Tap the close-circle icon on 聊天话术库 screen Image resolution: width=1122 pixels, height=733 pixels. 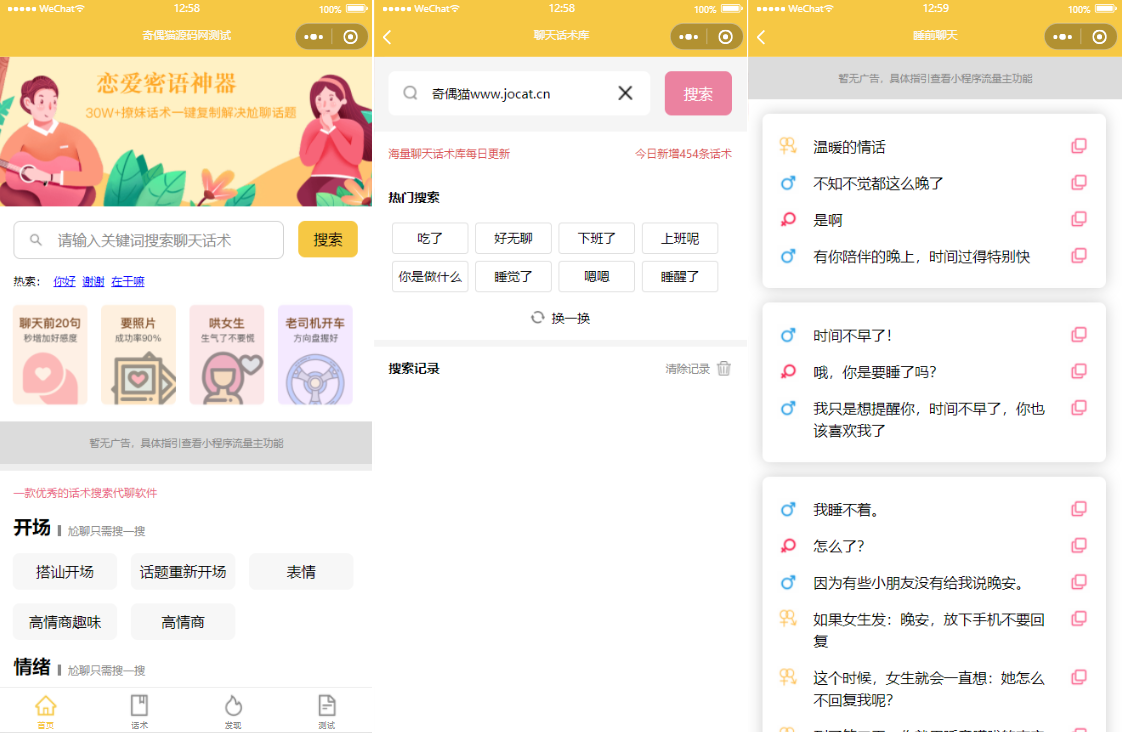pyautogui.click(x=726, y=37)
